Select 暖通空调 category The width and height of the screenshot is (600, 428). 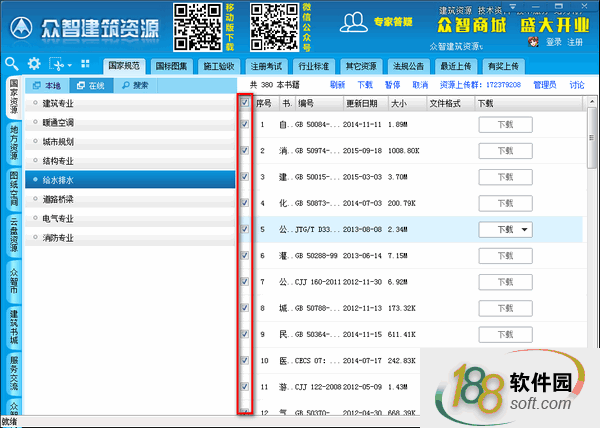pyautogui.click(x=130, y=122)
